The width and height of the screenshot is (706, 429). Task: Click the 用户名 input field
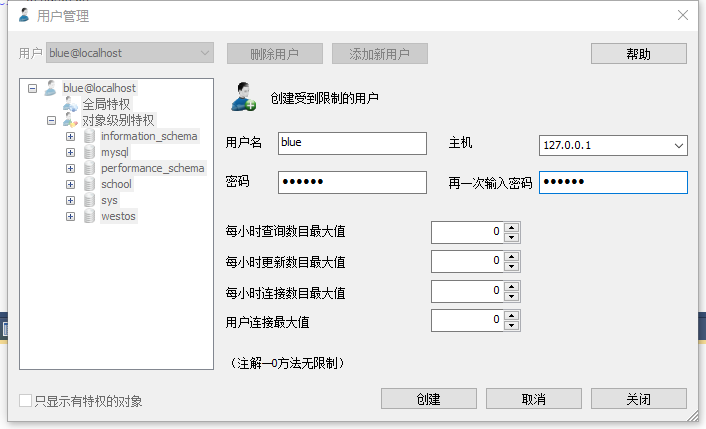[x=352, y=143]
